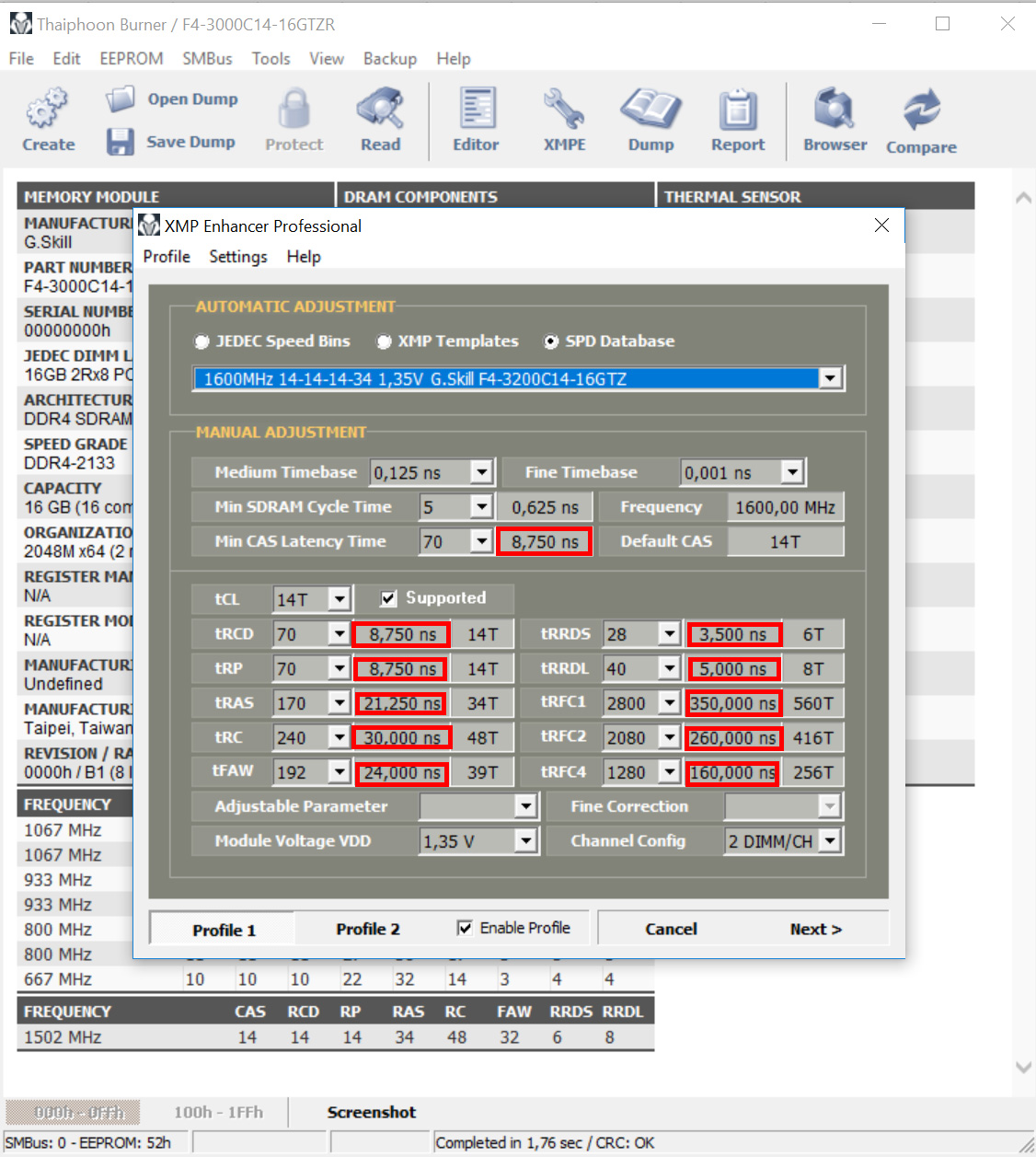This screenshot has width=1036, height=1157.
Task: Switch to Profile 2 tab
Action: (368, 929)
